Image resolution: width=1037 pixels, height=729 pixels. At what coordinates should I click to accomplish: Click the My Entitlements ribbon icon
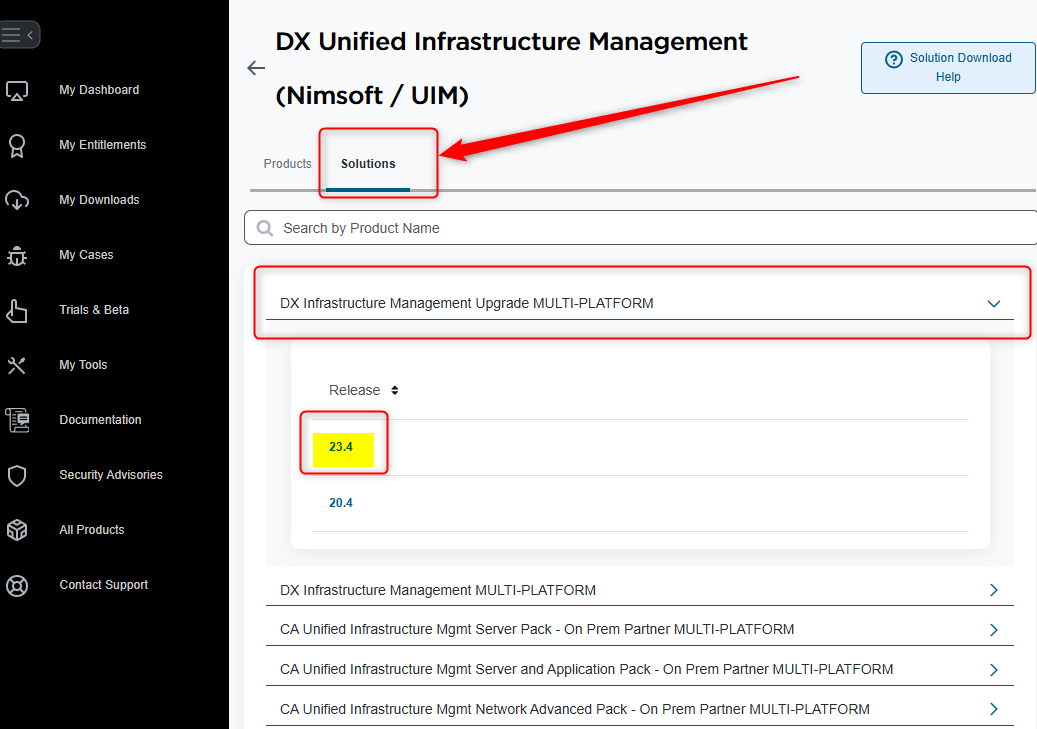[x=17, y=146]
